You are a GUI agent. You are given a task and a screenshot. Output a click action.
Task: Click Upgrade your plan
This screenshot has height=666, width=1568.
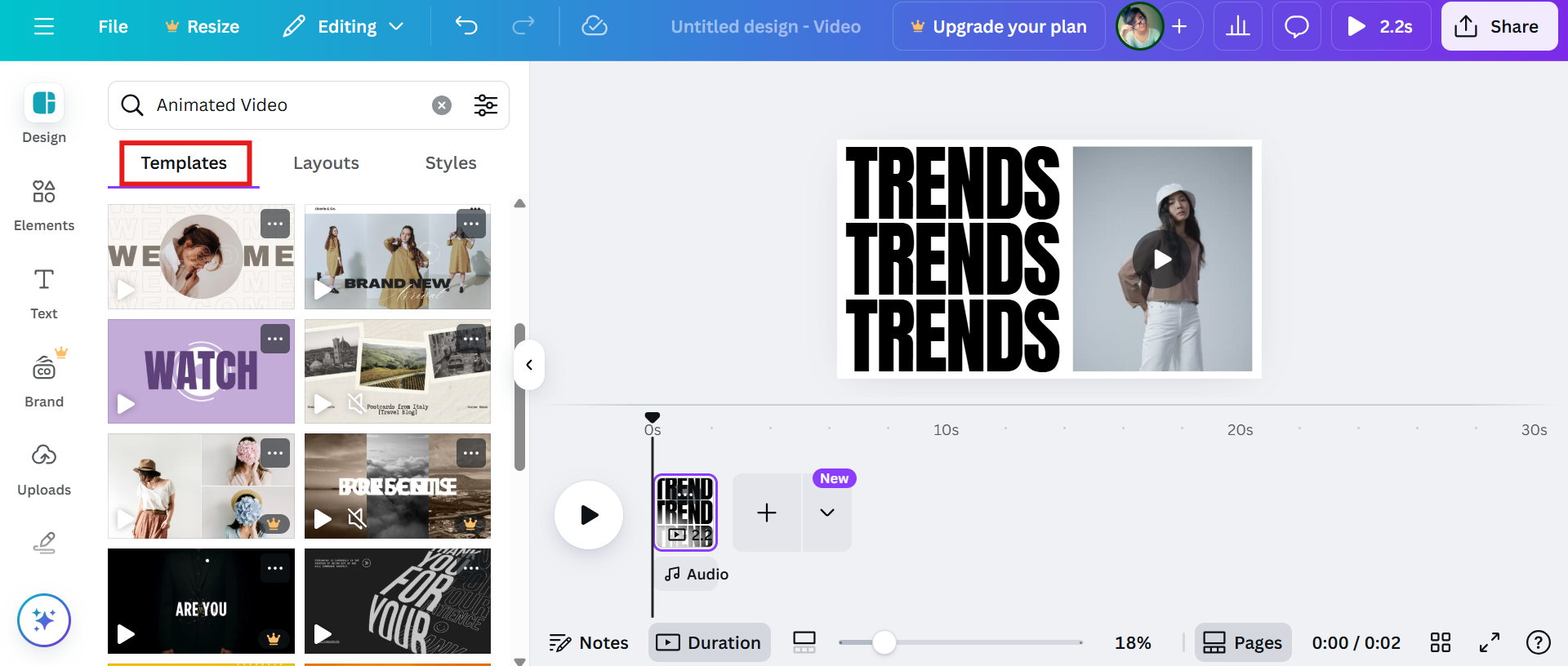click(x=999, y=27)
